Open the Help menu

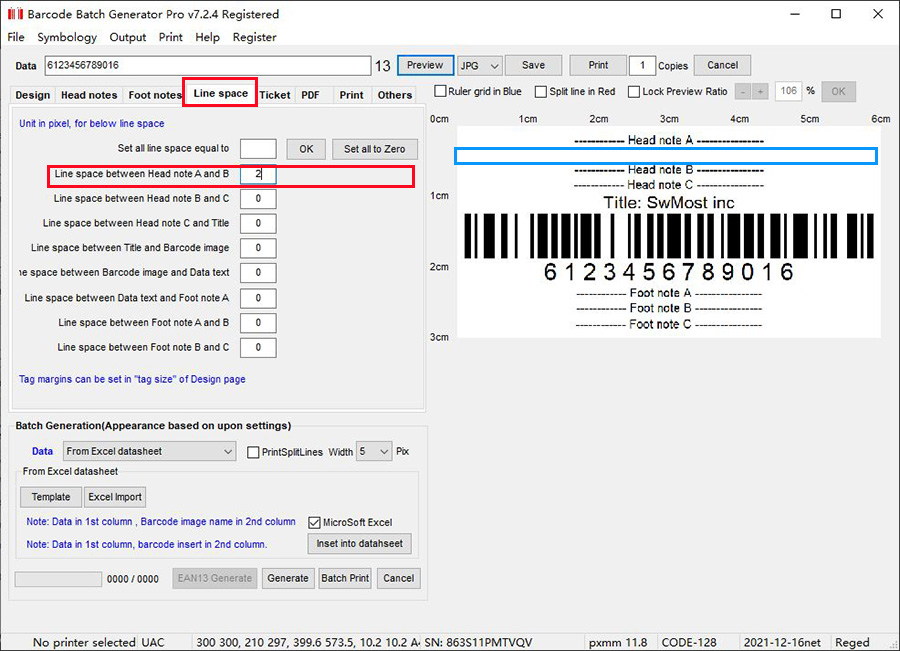pos(207,37)
